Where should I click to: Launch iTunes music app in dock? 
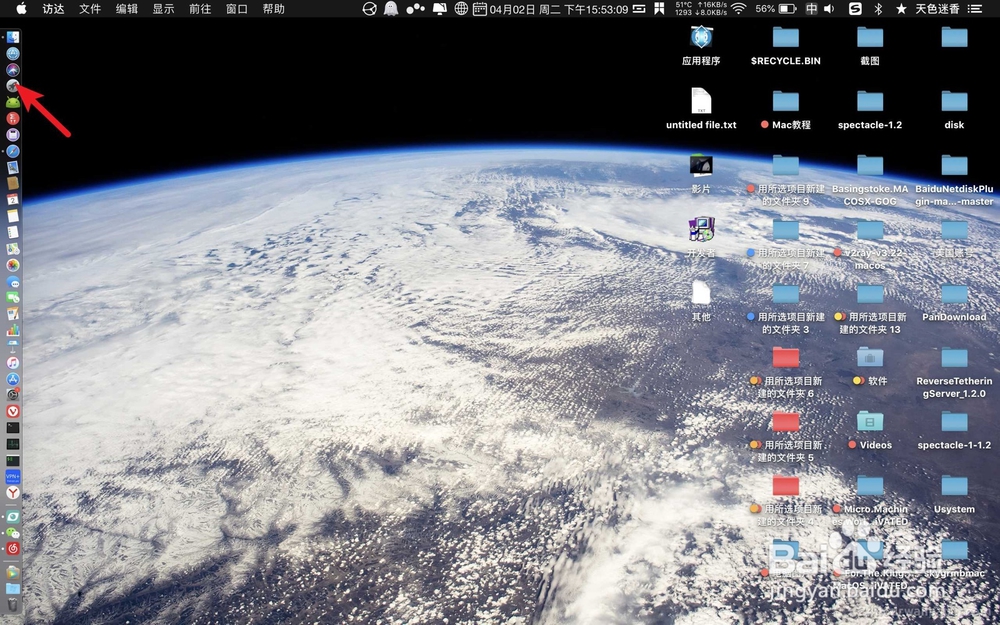pyautogui.click(x=13, y=362)
